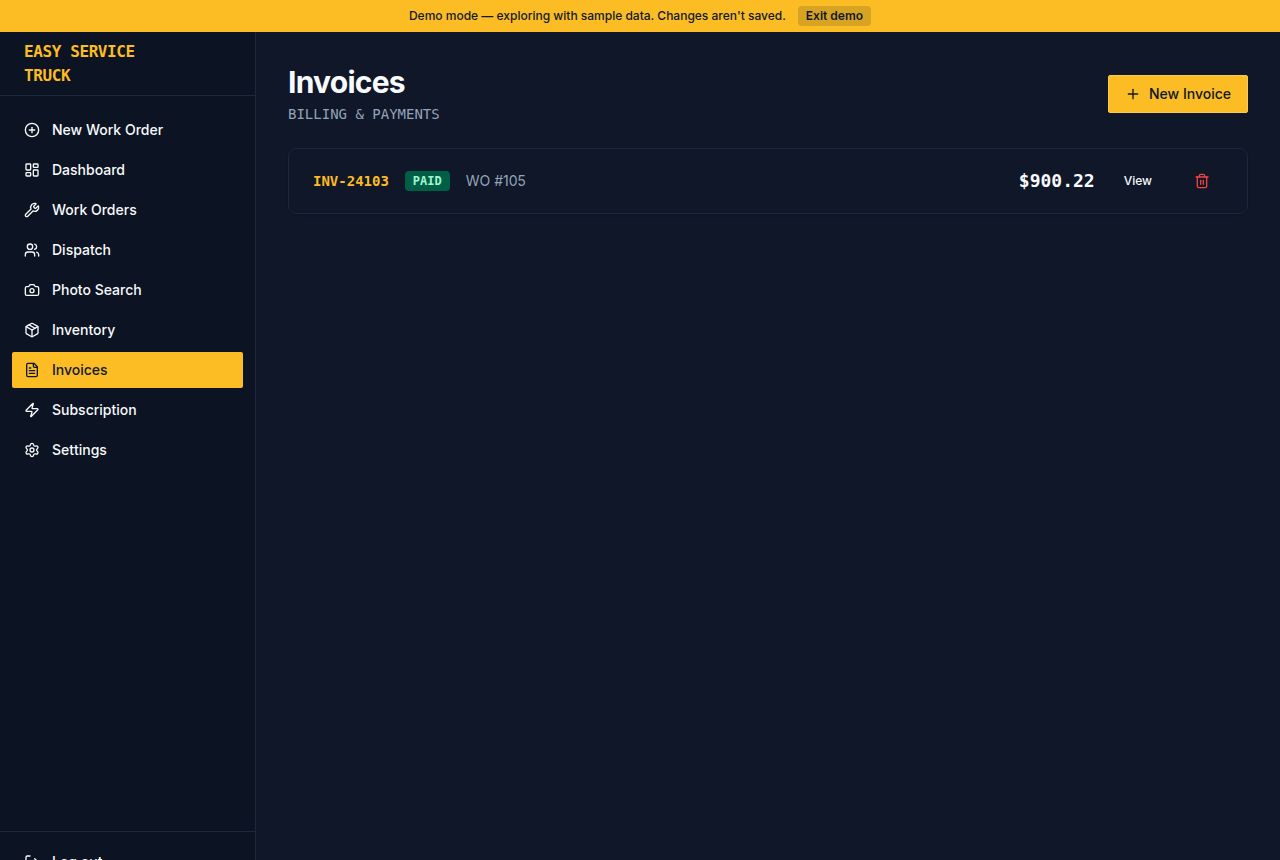Image resolution: width=1280 pixels, height=860 pixels.
Task: Open the Subscription page
Action: [x=127, y=410]
